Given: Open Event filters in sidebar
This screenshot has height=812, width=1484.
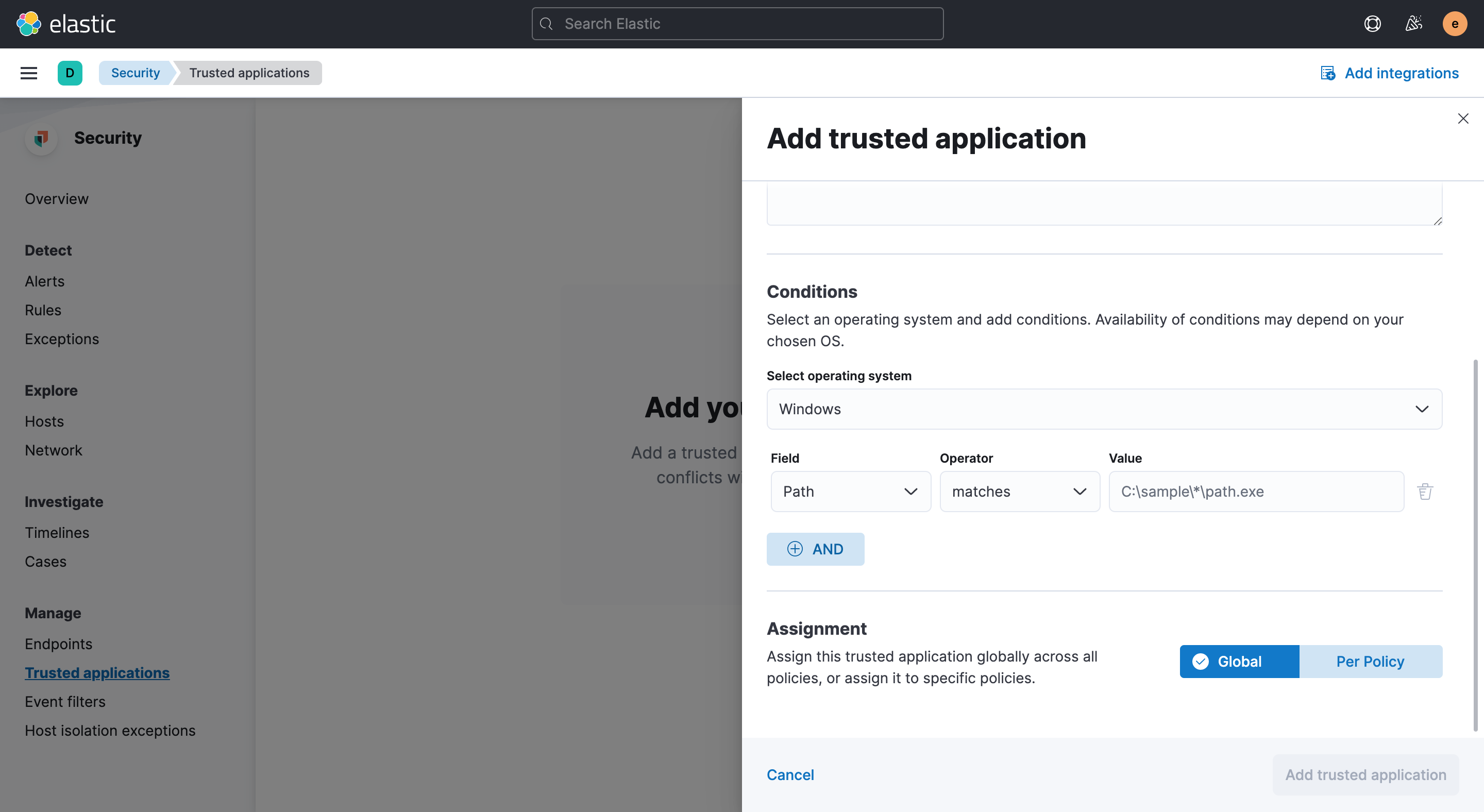Looking at the screenshot, I should [x=65, y=701].
